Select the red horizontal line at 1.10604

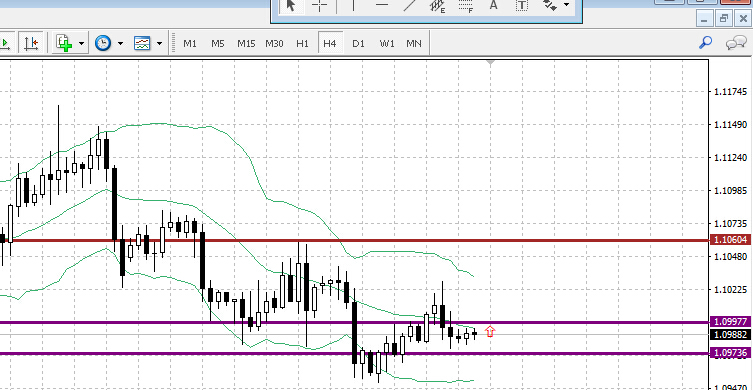pyautogui.click(x=354, y=240)
